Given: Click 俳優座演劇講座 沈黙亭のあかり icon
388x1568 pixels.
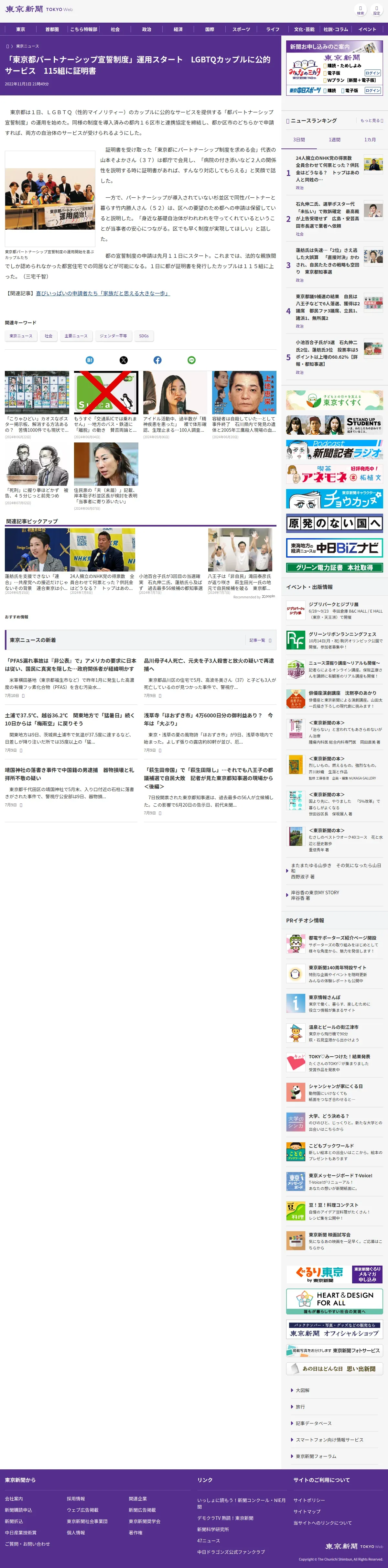Looking at the screenshot, I should pos(296,699).
